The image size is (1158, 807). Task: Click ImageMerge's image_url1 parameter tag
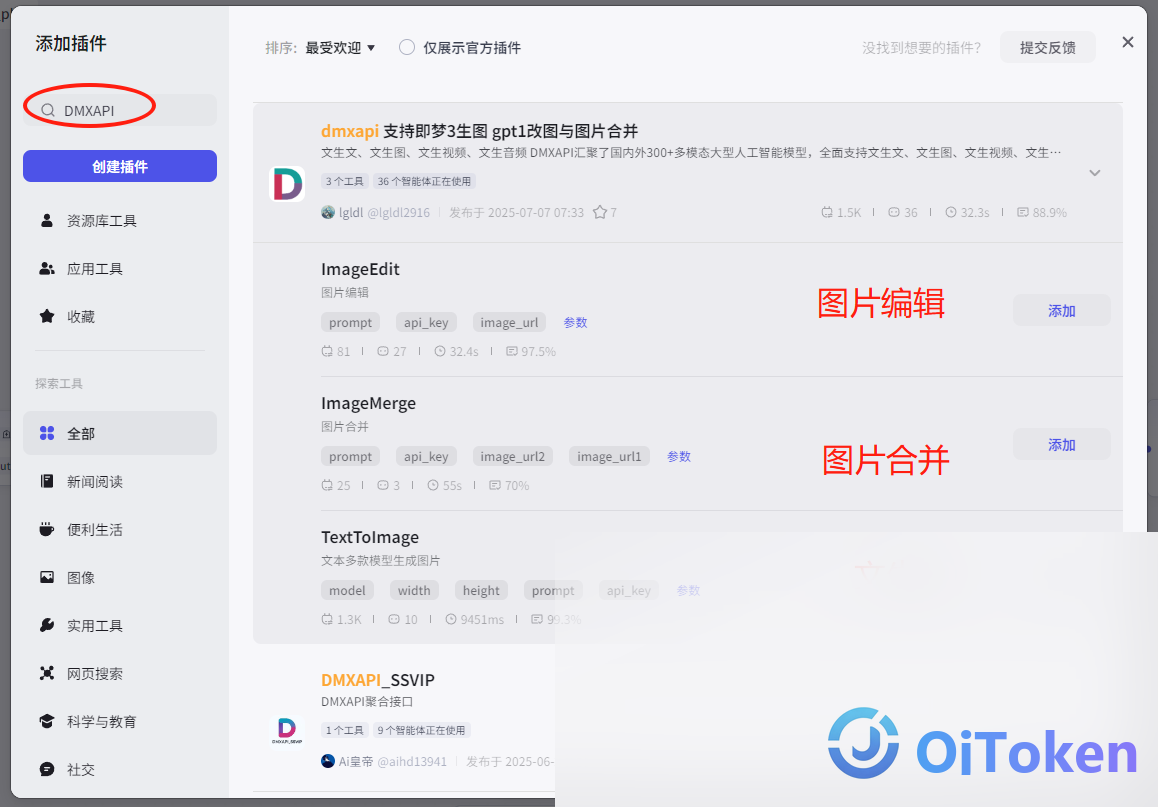[609, 456]
